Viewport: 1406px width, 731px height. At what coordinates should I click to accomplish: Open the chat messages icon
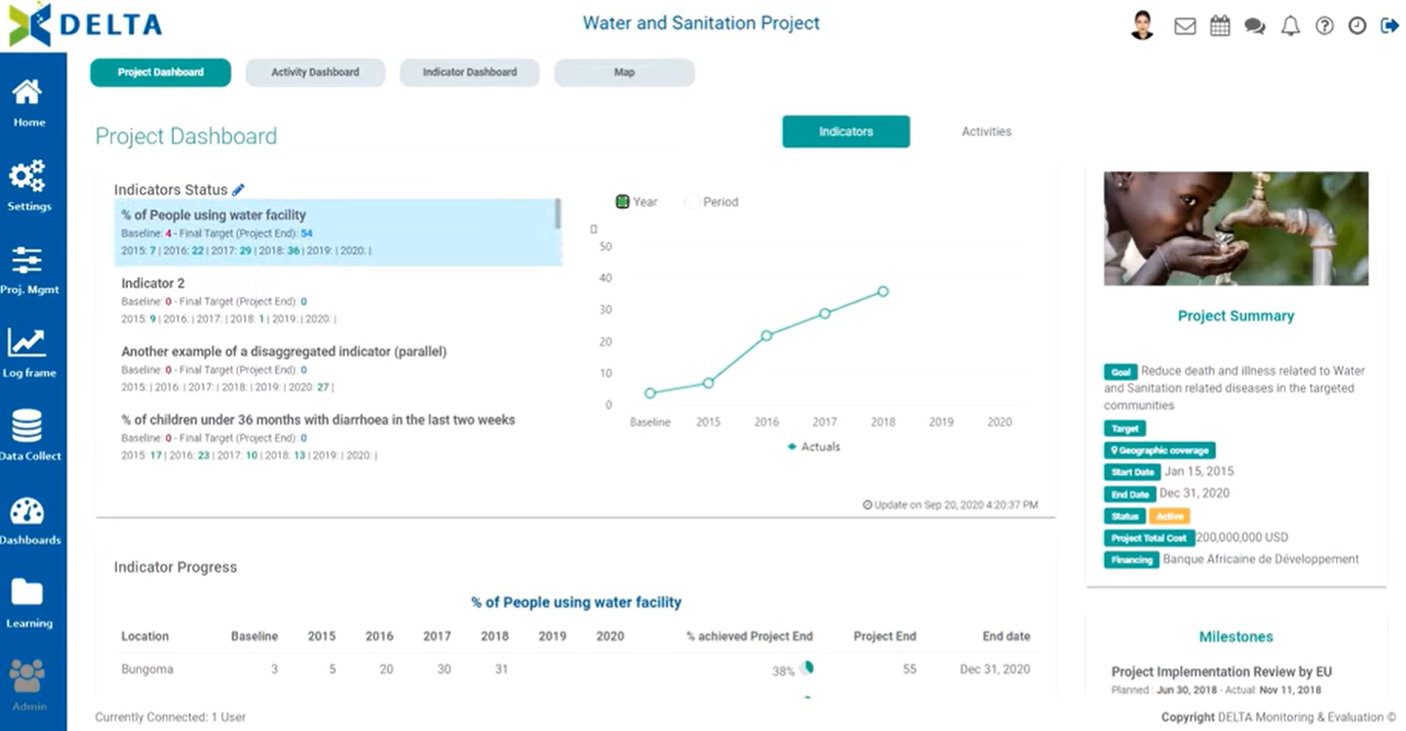pyautogui.click(x=1255, y=26)
